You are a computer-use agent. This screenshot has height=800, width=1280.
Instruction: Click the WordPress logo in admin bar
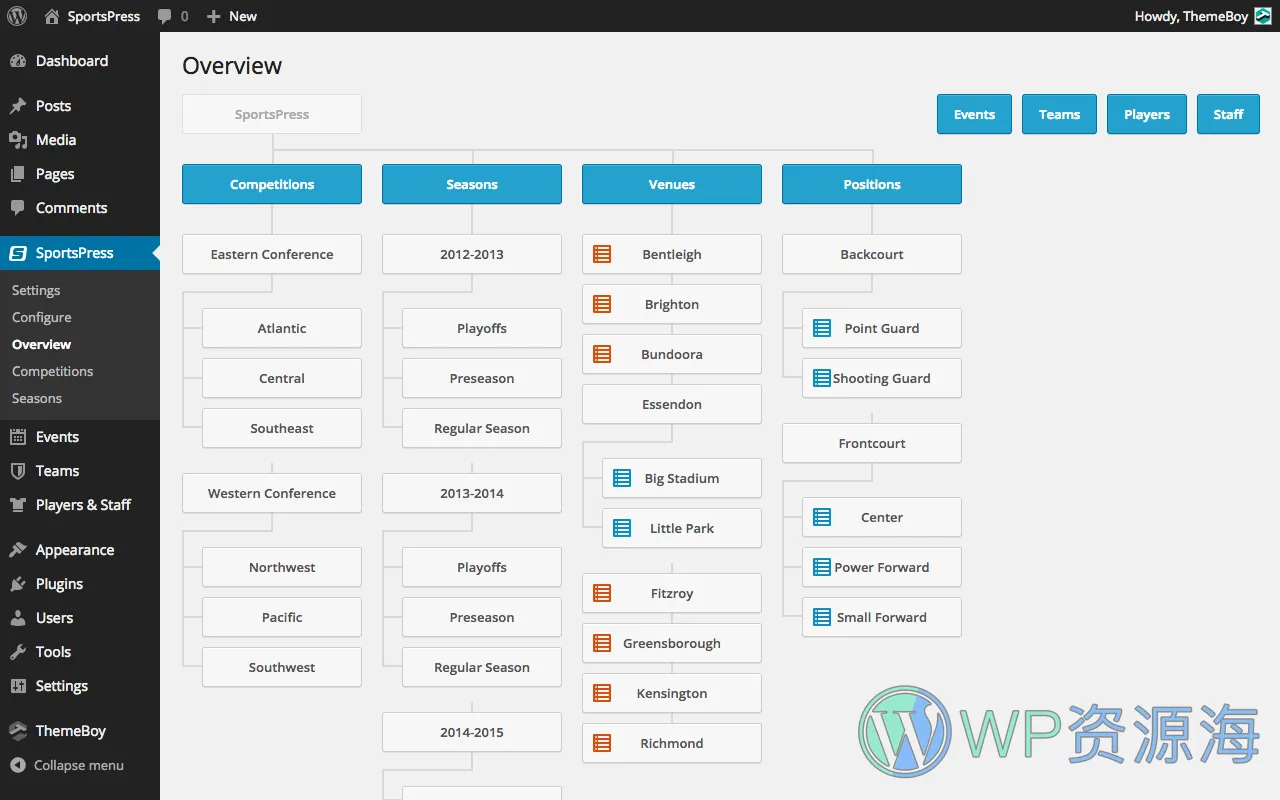click(x=17, y=16)
